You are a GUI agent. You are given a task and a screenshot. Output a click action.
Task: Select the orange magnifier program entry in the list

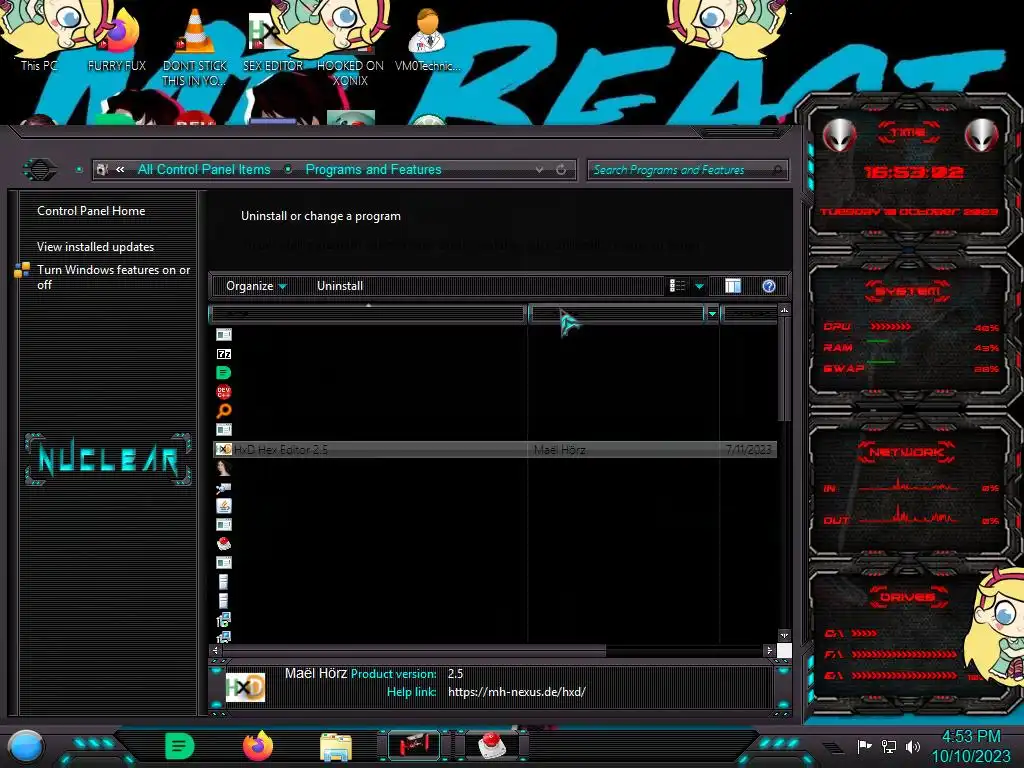pos(223,411)
